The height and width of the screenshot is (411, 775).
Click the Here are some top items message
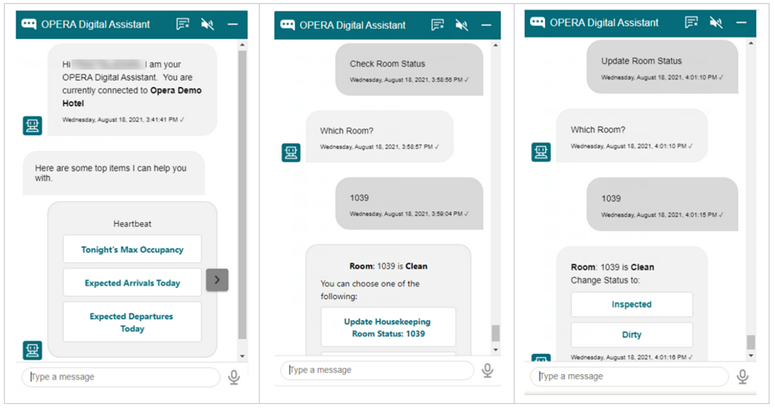pos(114,173)
